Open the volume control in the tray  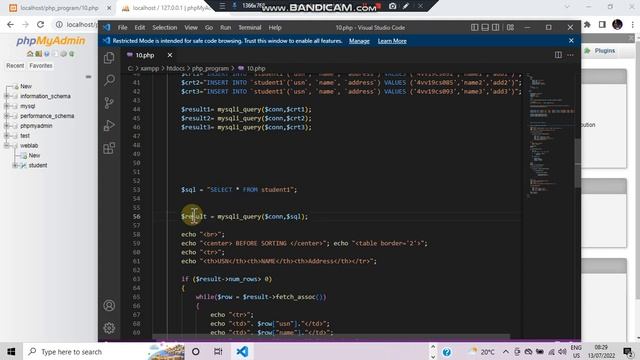pos(562,352)
